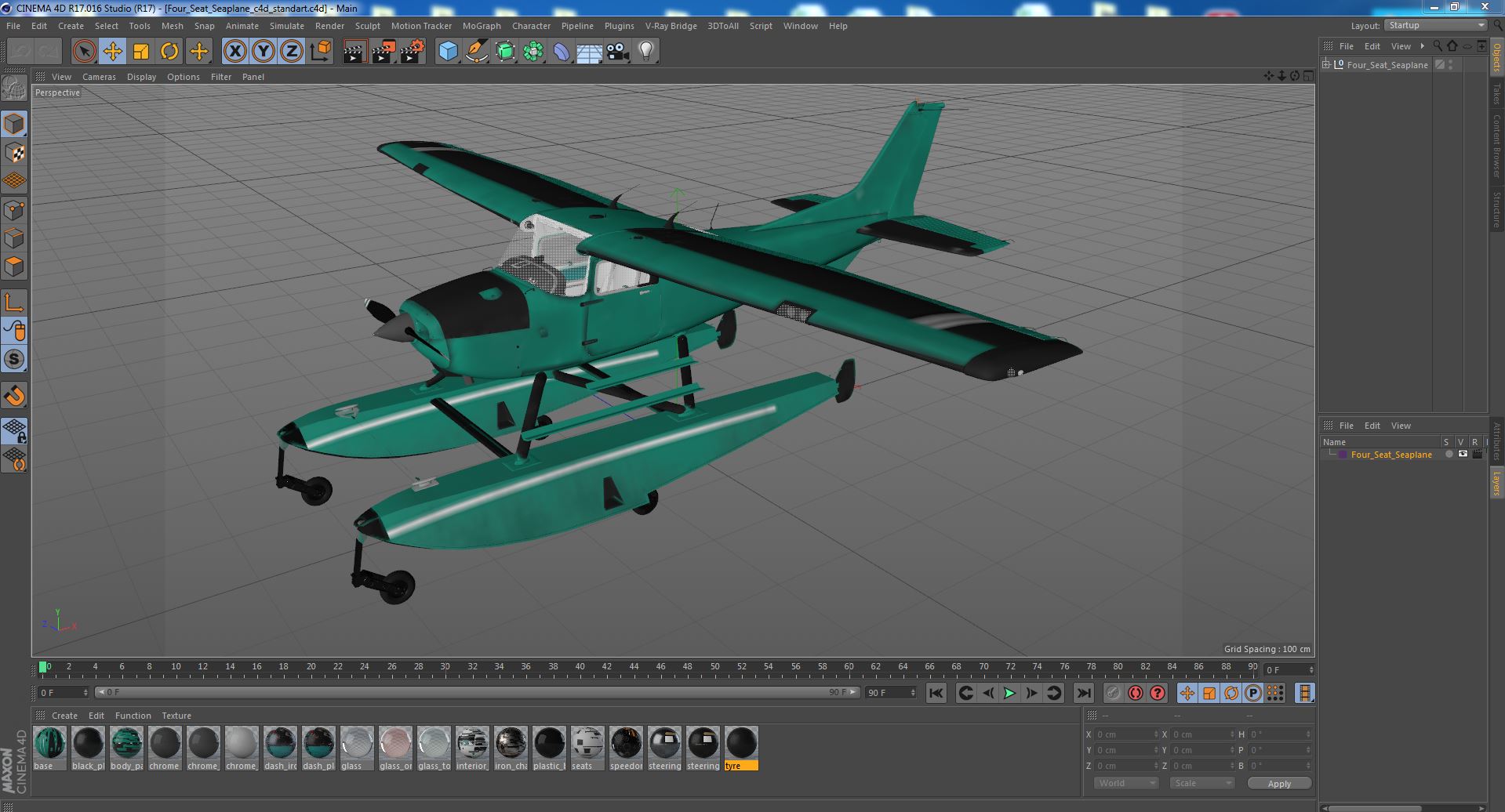Select the Rotate tool
The image size is (1505, 812).
click(169, 52)
